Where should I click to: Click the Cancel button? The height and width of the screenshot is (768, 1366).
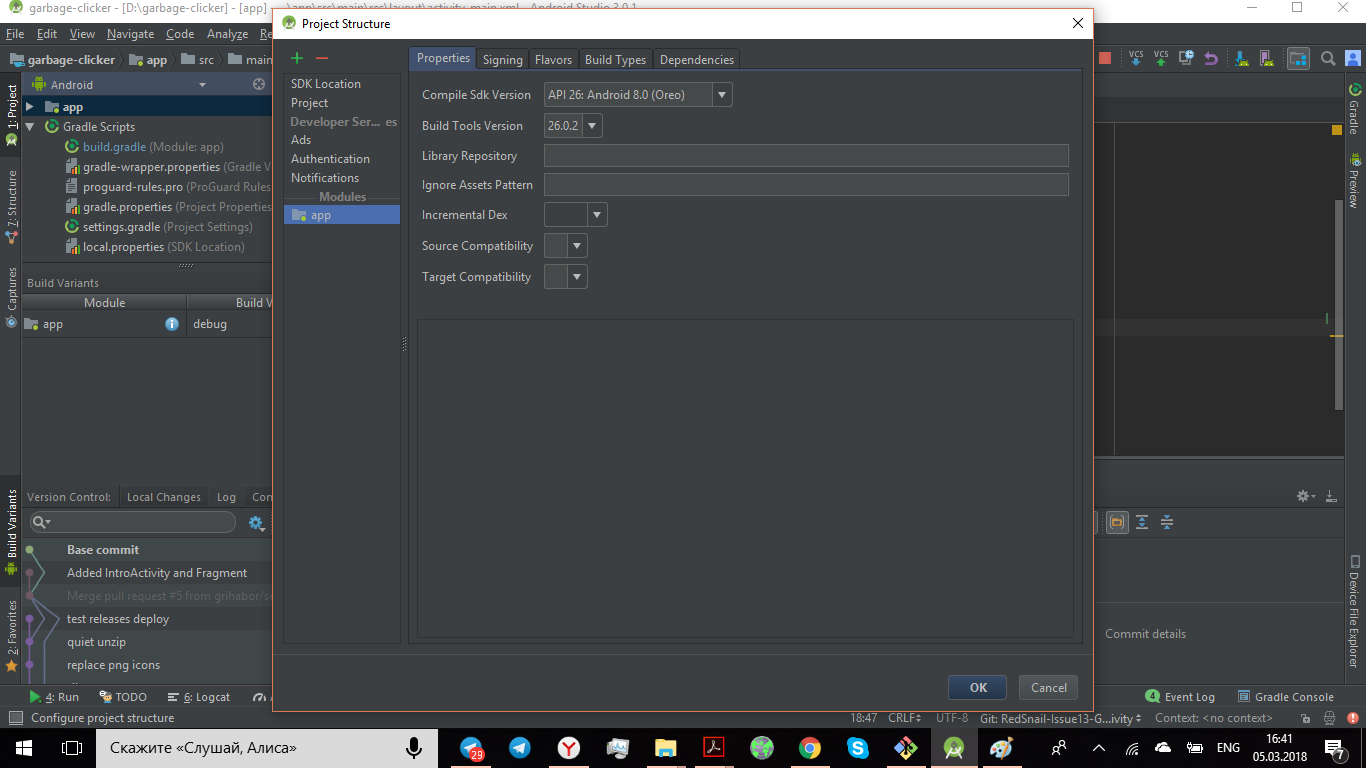[1048, 687]
